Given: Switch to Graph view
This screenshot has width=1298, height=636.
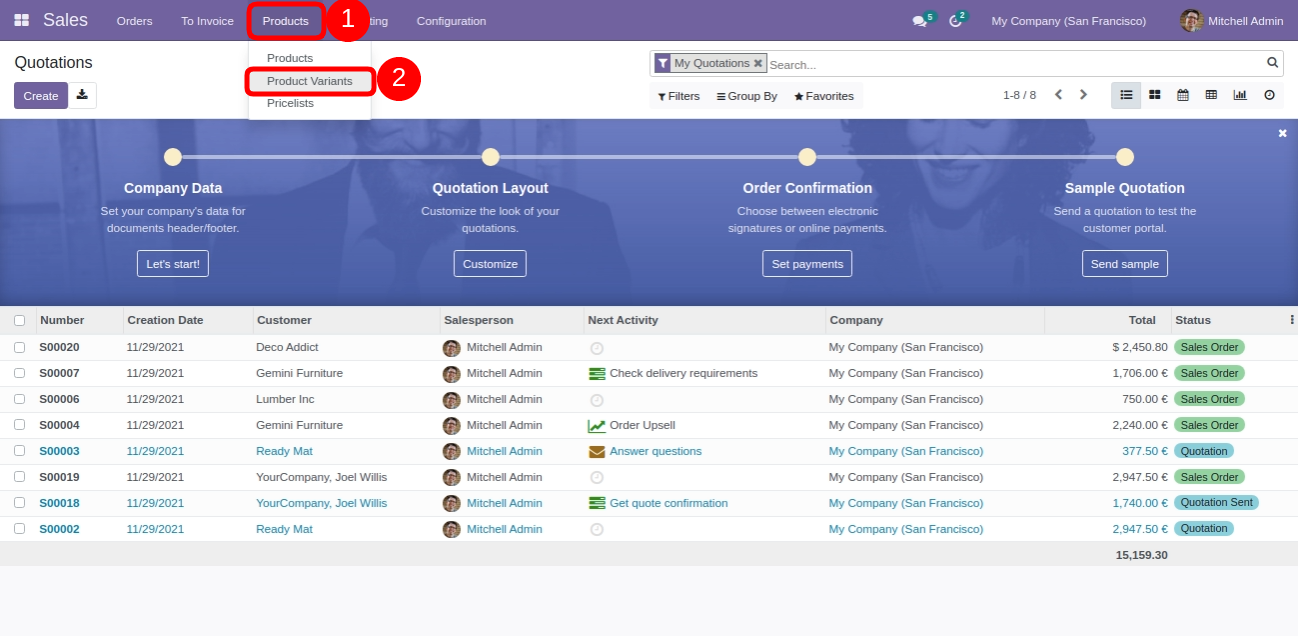Looking at the screenshot, I should point(1240,95).
